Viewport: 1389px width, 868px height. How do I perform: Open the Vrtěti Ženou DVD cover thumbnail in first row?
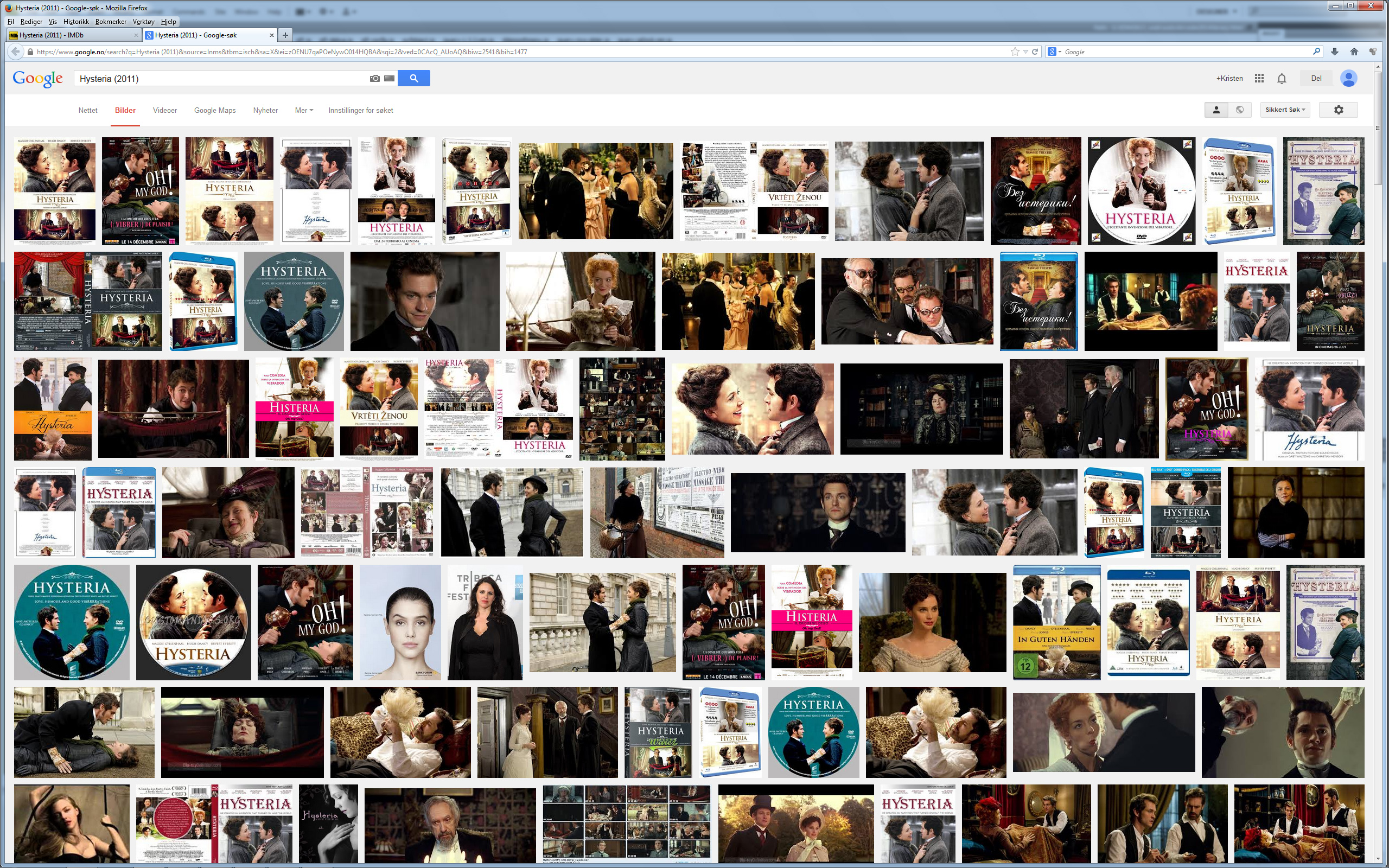coord(754,190)
